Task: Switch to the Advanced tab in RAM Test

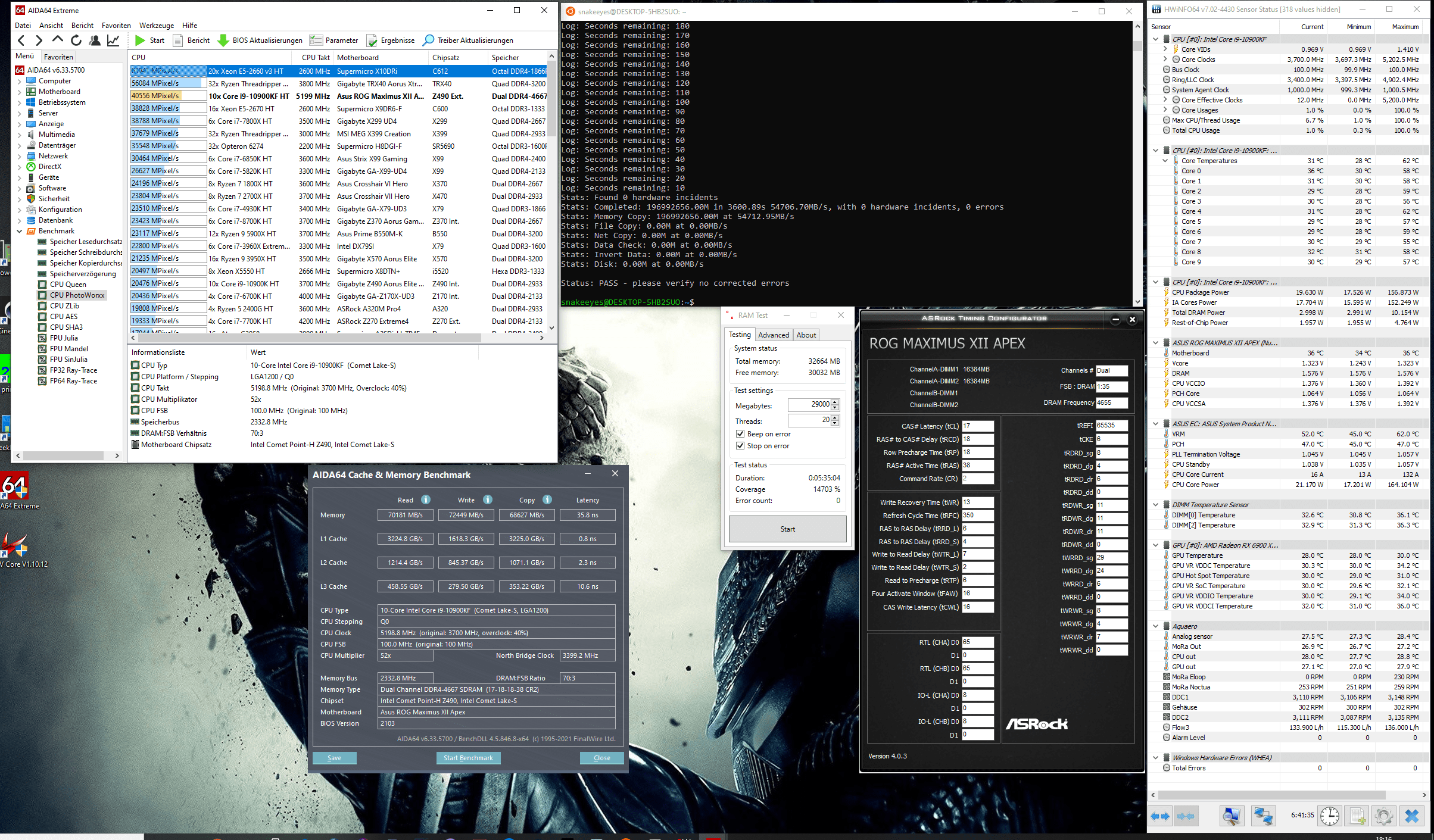Action: click(x=773, y=335)
